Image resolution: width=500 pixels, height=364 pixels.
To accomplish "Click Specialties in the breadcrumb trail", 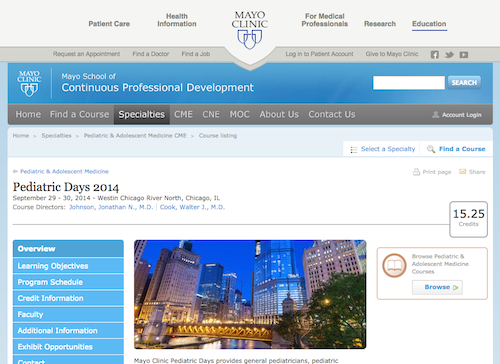I will [56, 136].
